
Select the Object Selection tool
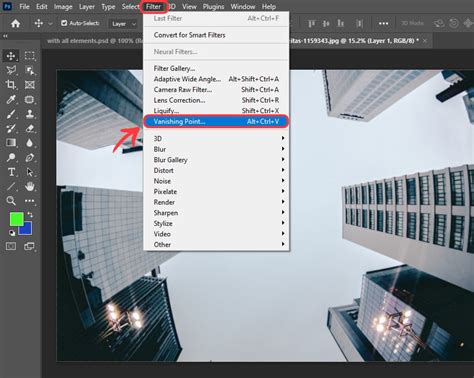click(30, 70)
